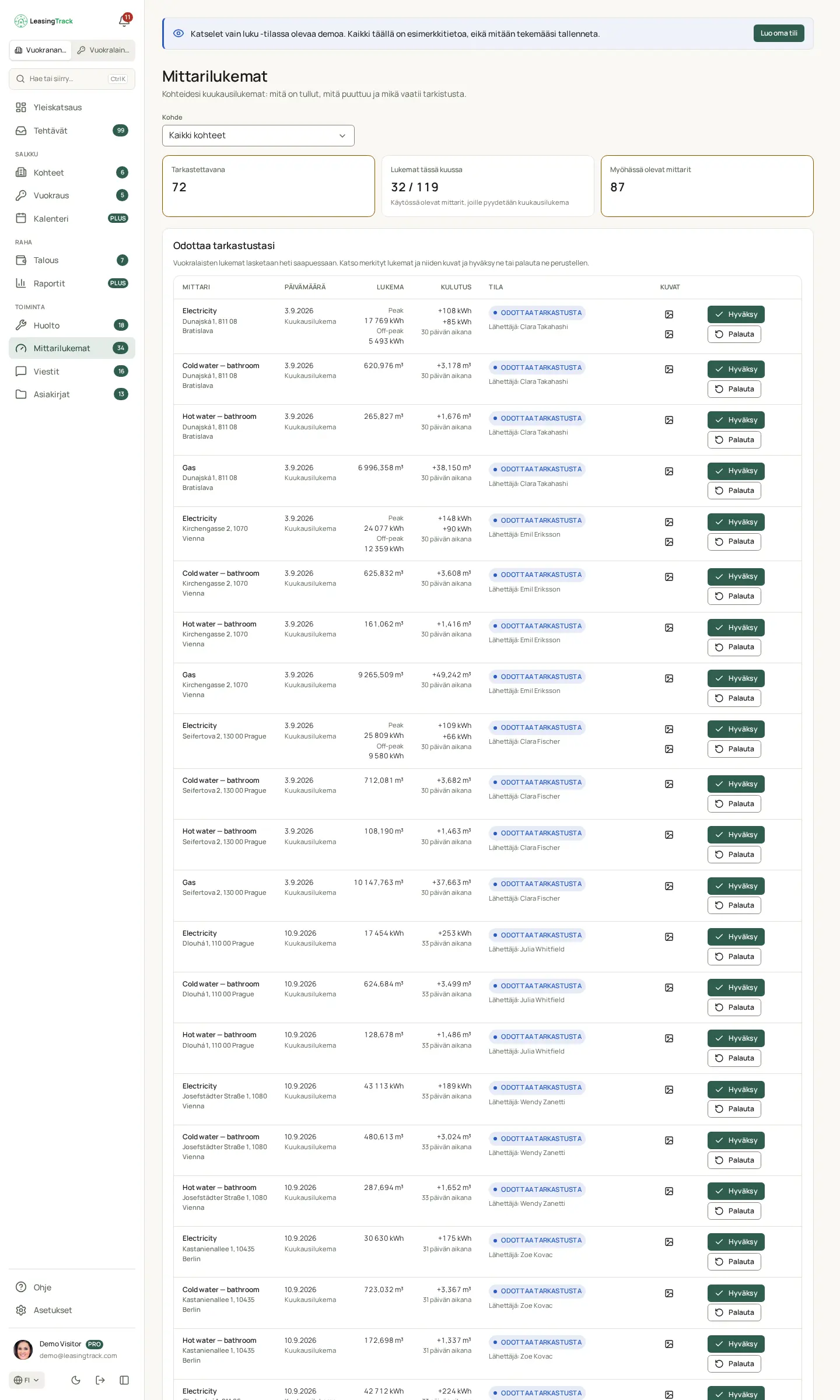Click the LeasingTrack logo
Image resolution: width=840 pixels, height=1400 pixels.
coord(44,21)
